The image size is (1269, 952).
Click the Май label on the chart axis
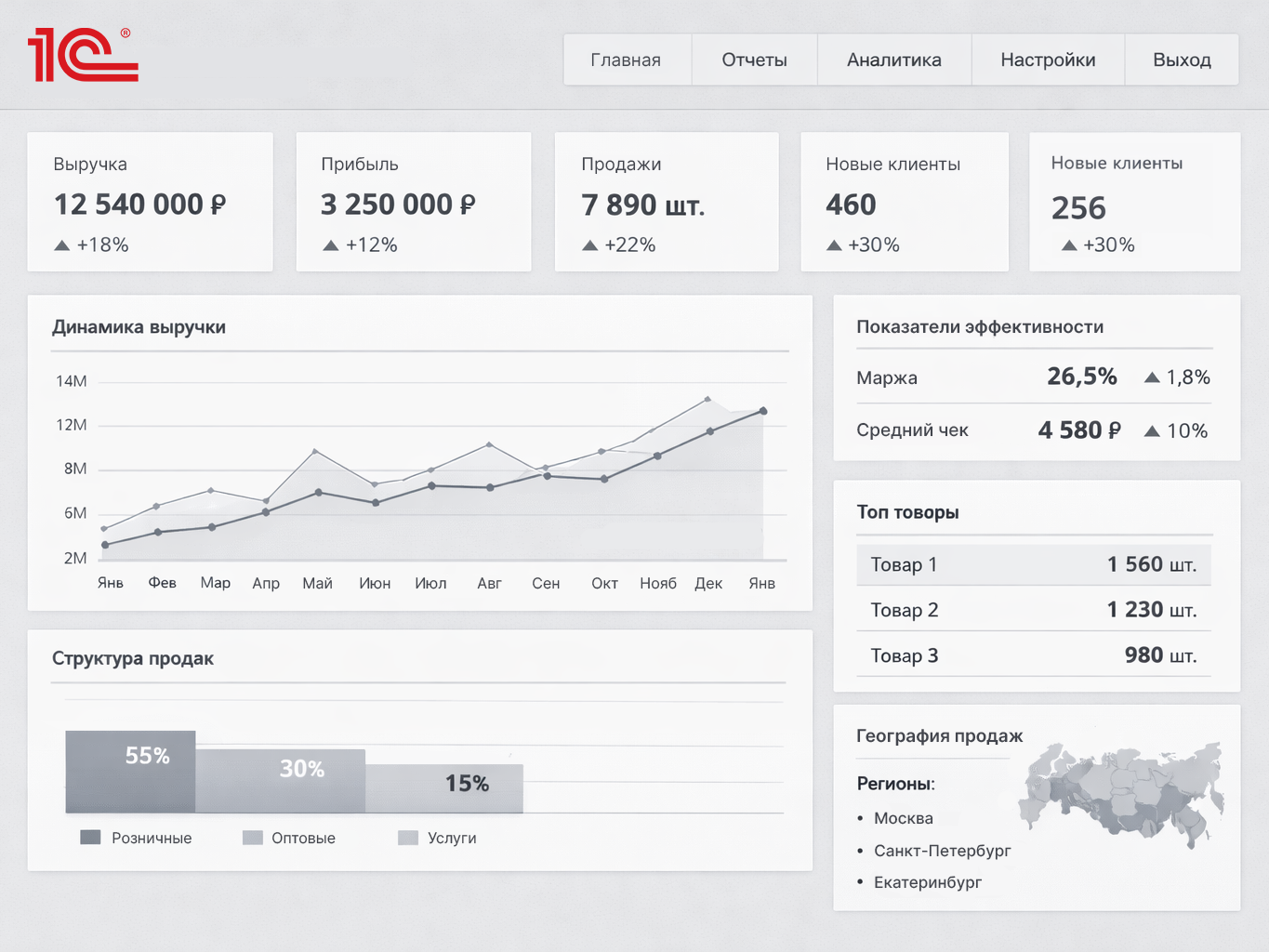click(x=317, y=583)
